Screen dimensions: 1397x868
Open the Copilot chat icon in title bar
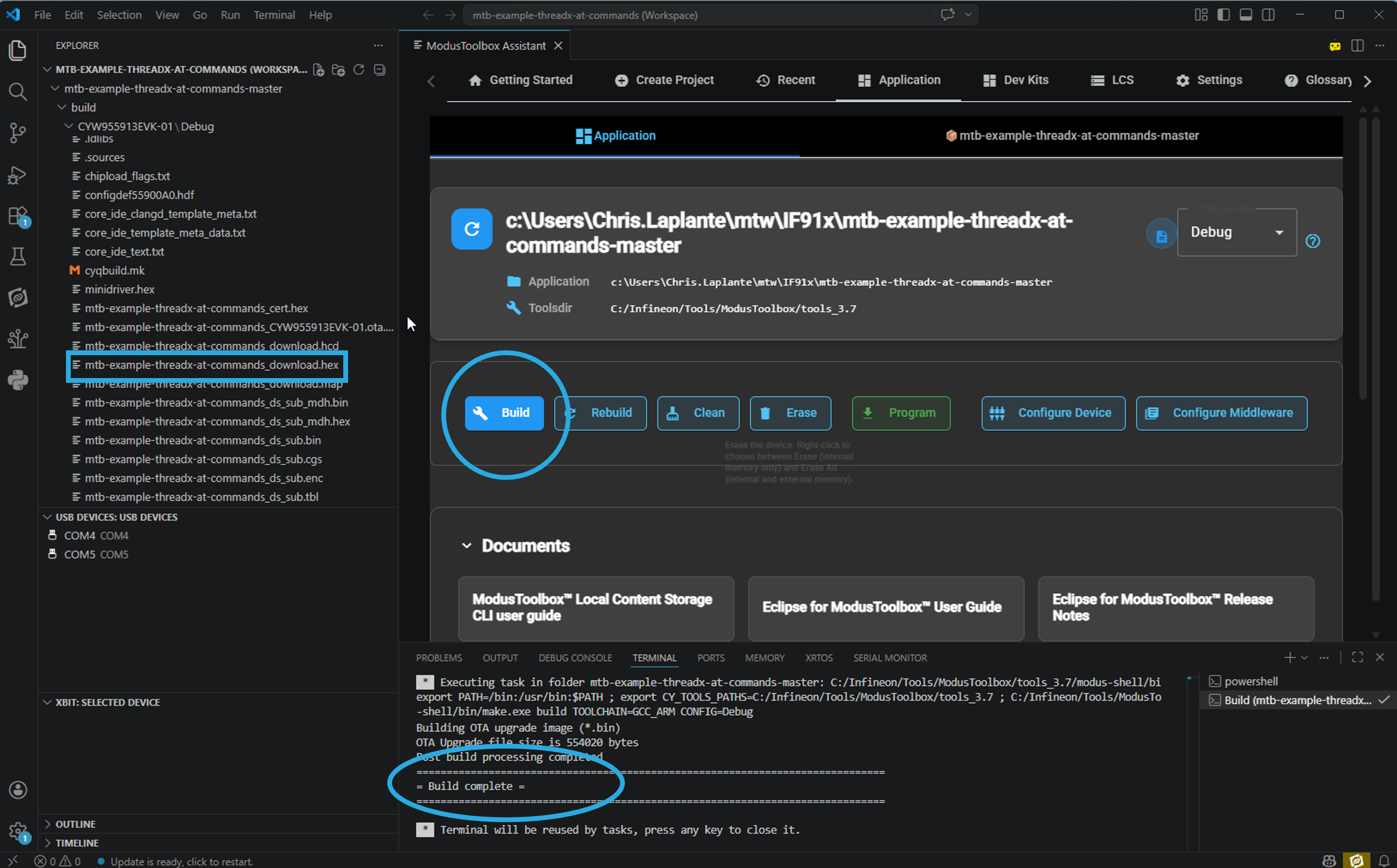948,15
